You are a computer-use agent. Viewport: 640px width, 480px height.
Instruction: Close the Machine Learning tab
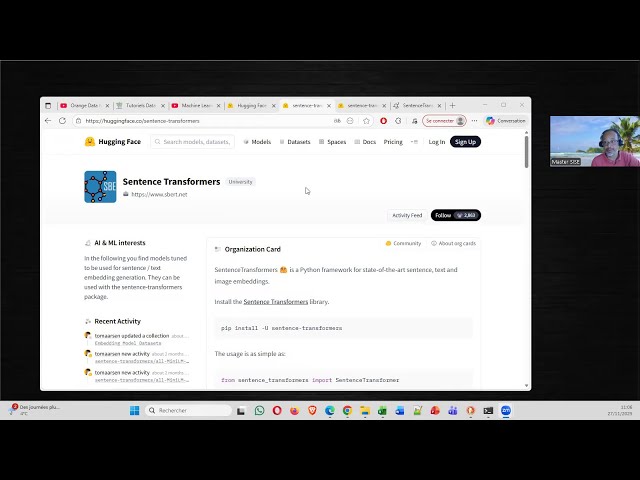point(218,106)
